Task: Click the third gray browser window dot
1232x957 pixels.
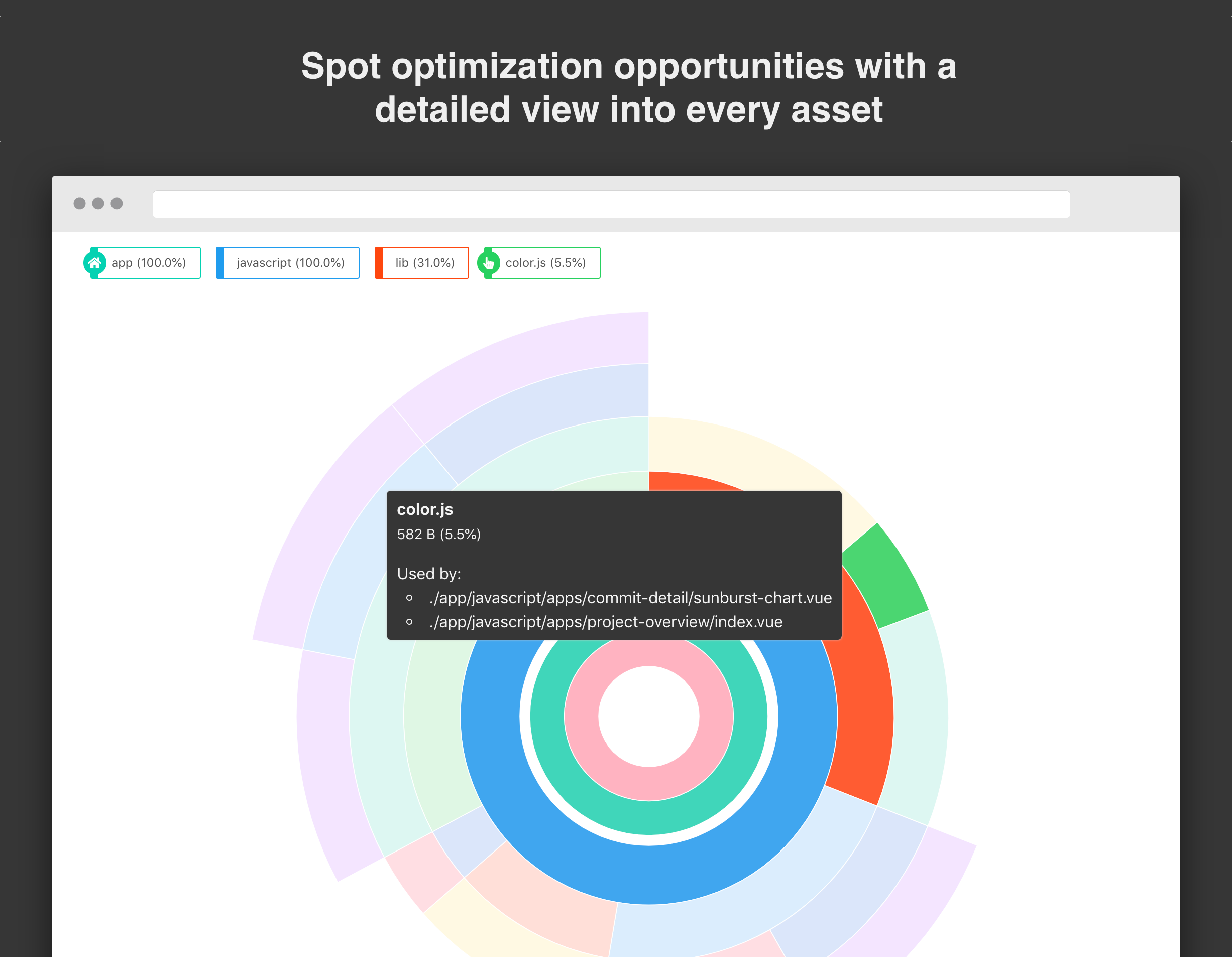Action: [117, 203]
